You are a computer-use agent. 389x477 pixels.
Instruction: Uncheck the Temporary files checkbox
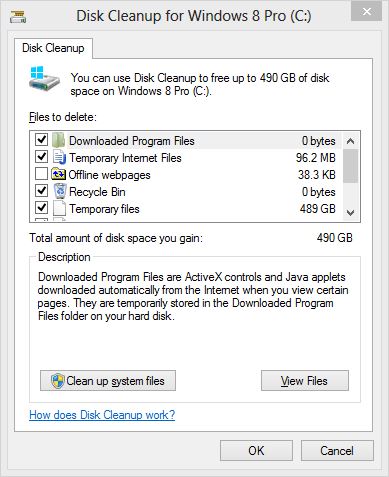click(x=41, y=208)
